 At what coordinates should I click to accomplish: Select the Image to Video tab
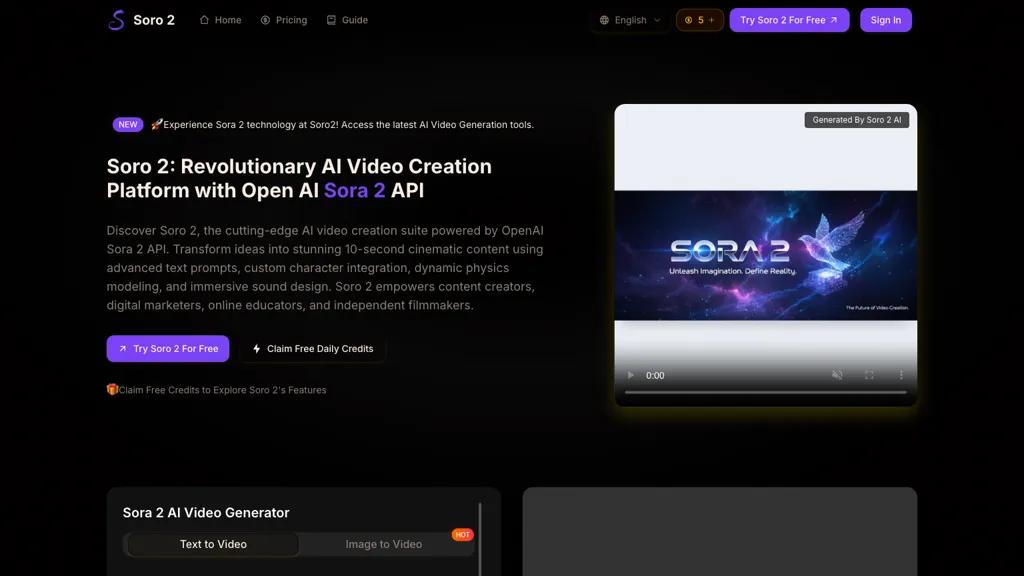coord(383,544)
